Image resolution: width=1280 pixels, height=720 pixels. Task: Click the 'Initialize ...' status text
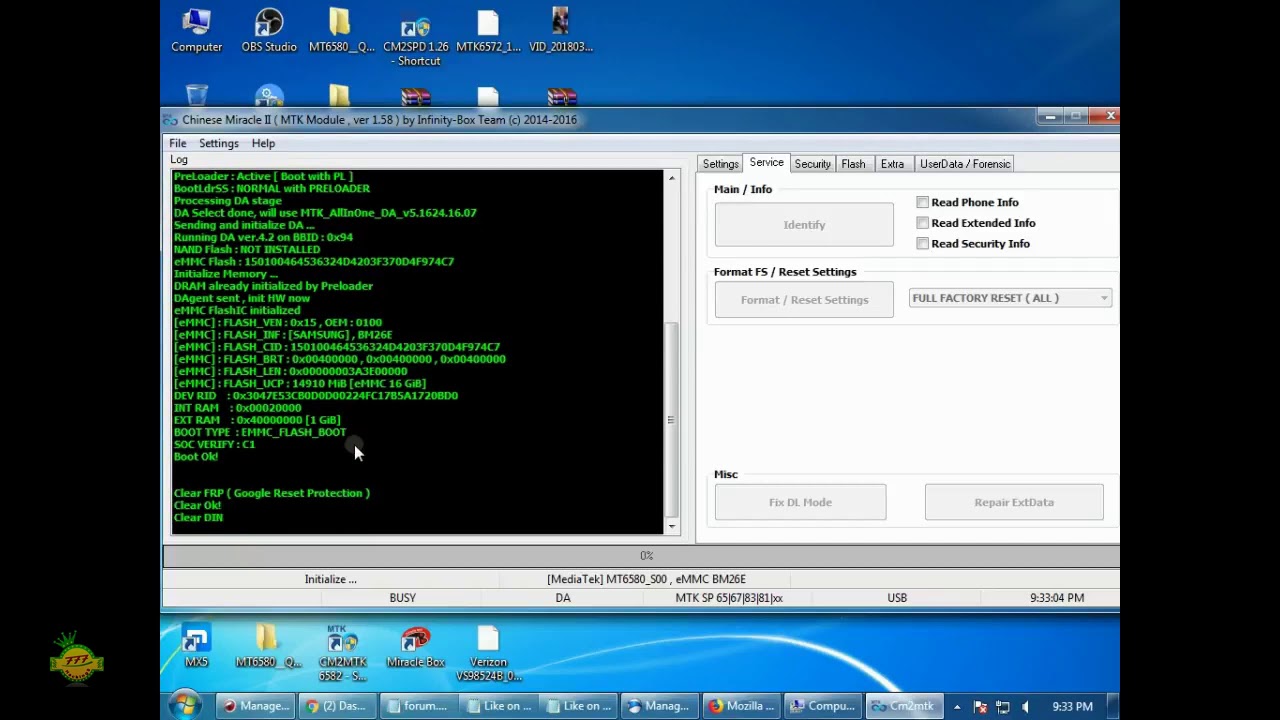330,579
